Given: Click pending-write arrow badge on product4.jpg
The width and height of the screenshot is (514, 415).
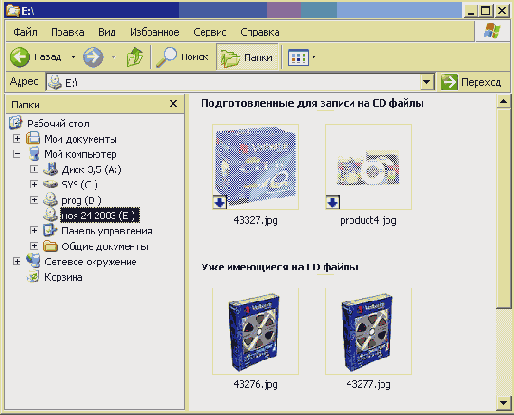Looking at the screenshot, I should click(x=333, y=202).
